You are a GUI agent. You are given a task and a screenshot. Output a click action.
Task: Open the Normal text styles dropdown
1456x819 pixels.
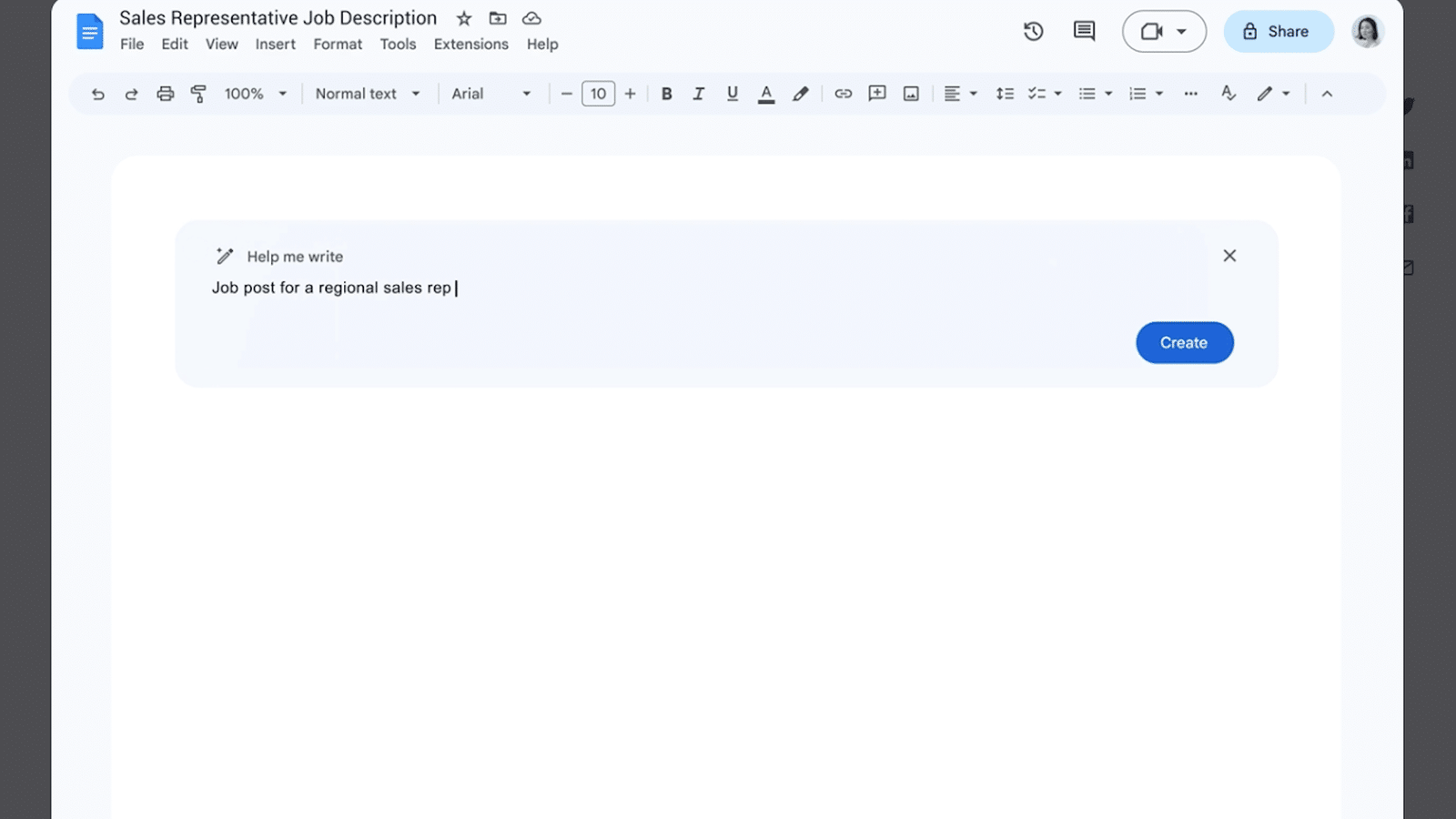point(367,93)
